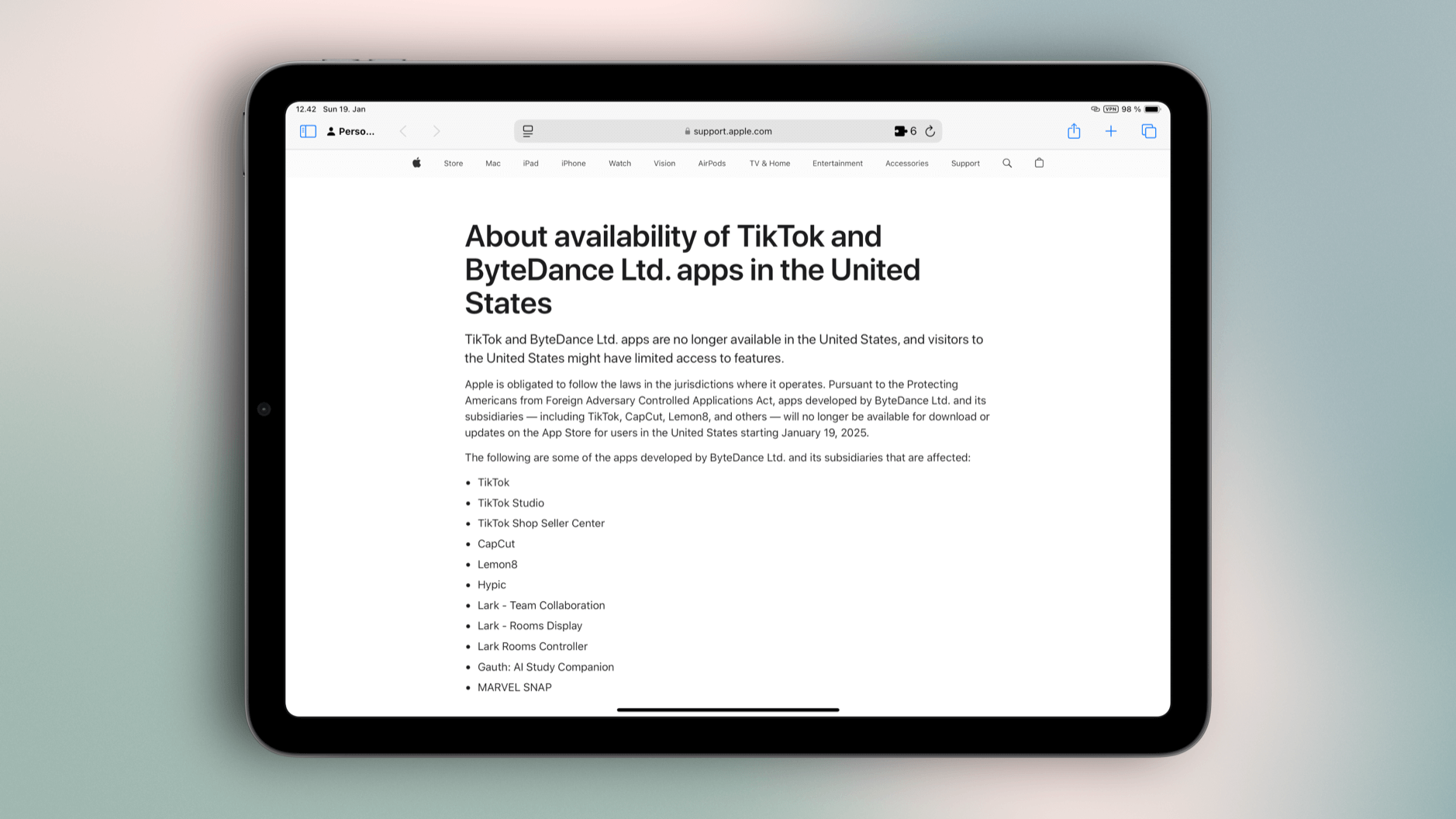
Task: Open the Accessories menu item
Action: 907,164
